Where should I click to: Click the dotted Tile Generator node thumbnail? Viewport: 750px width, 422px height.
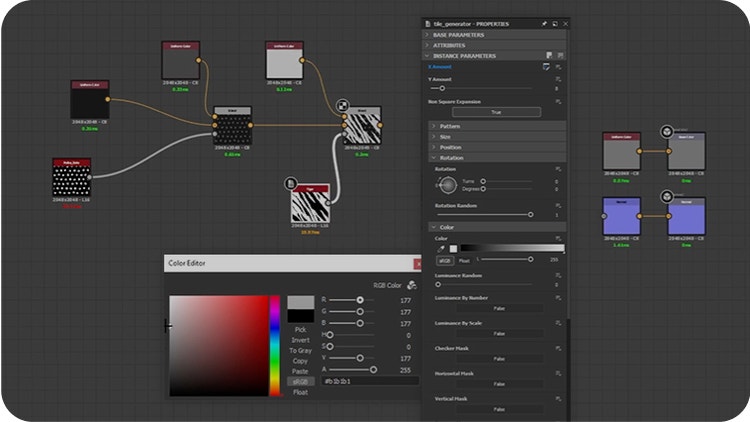tap(71, 178)
